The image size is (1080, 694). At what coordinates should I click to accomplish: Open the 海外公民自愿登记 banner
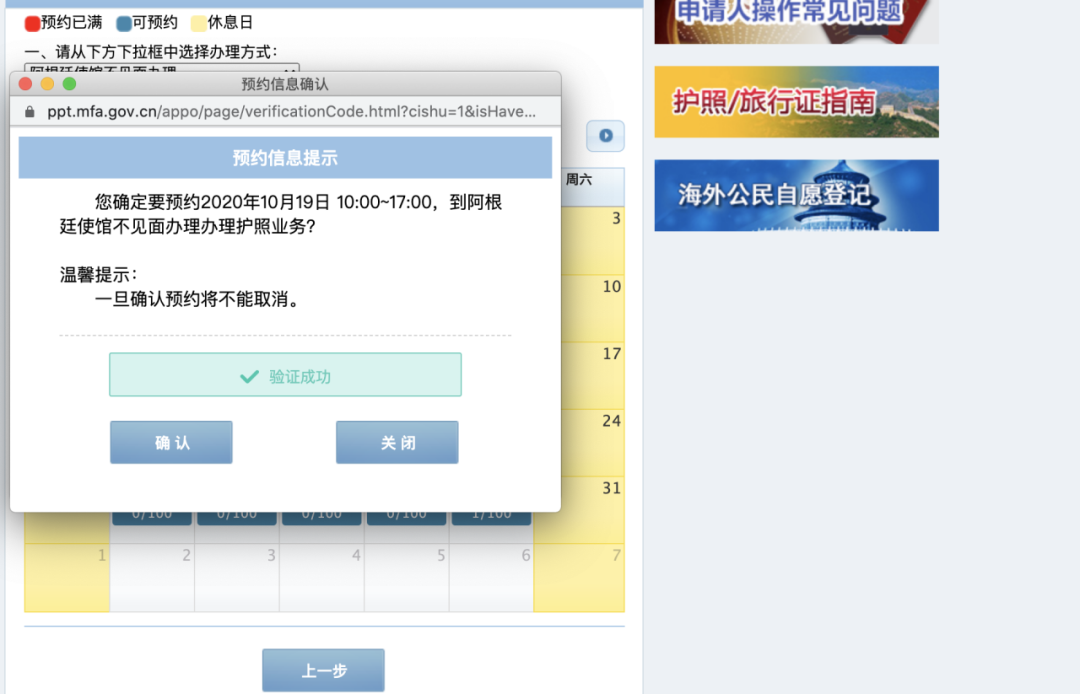point(796,194)
